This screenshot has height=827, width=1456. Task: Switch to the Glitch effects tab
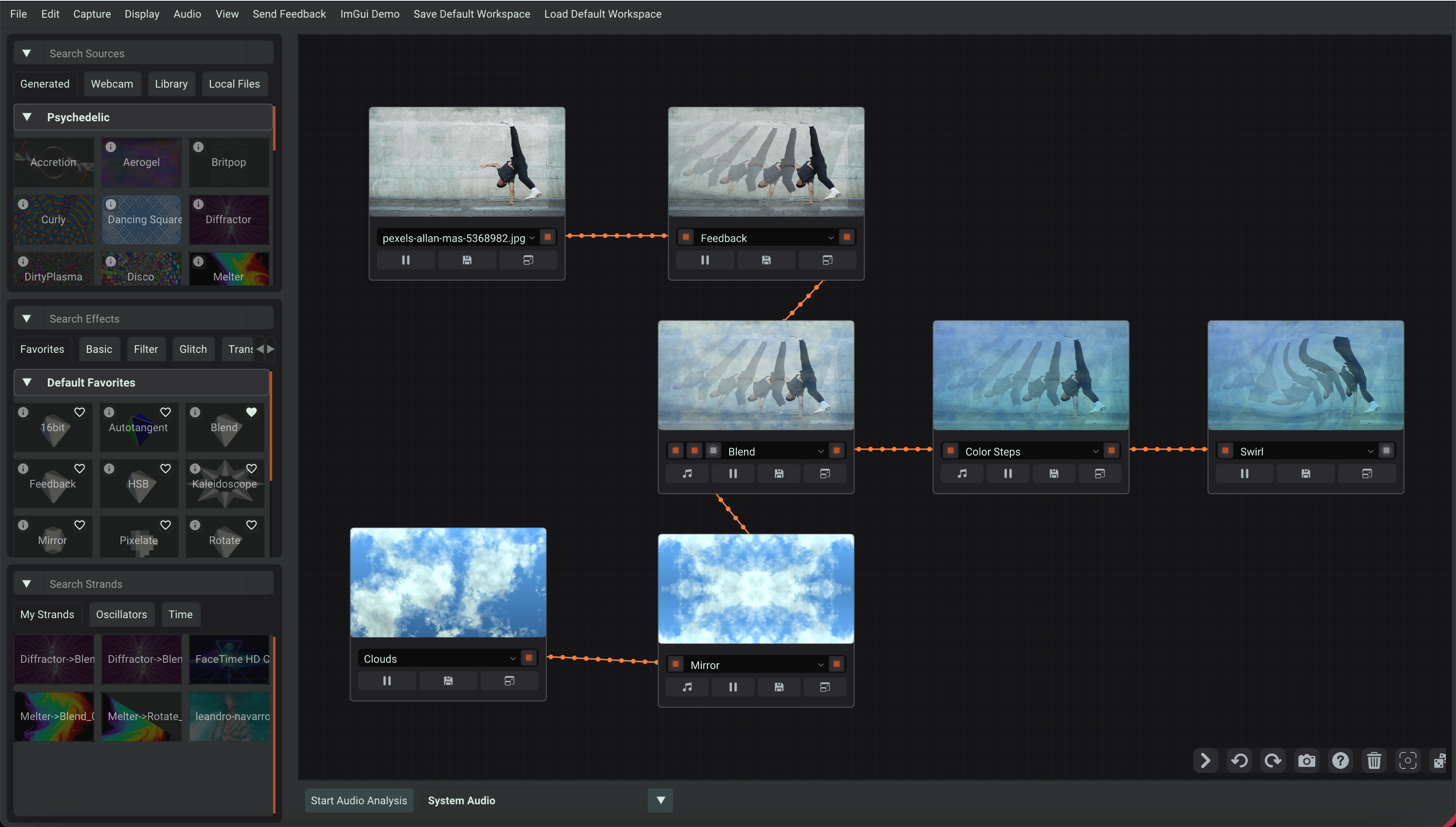click(x=193, y=349)
